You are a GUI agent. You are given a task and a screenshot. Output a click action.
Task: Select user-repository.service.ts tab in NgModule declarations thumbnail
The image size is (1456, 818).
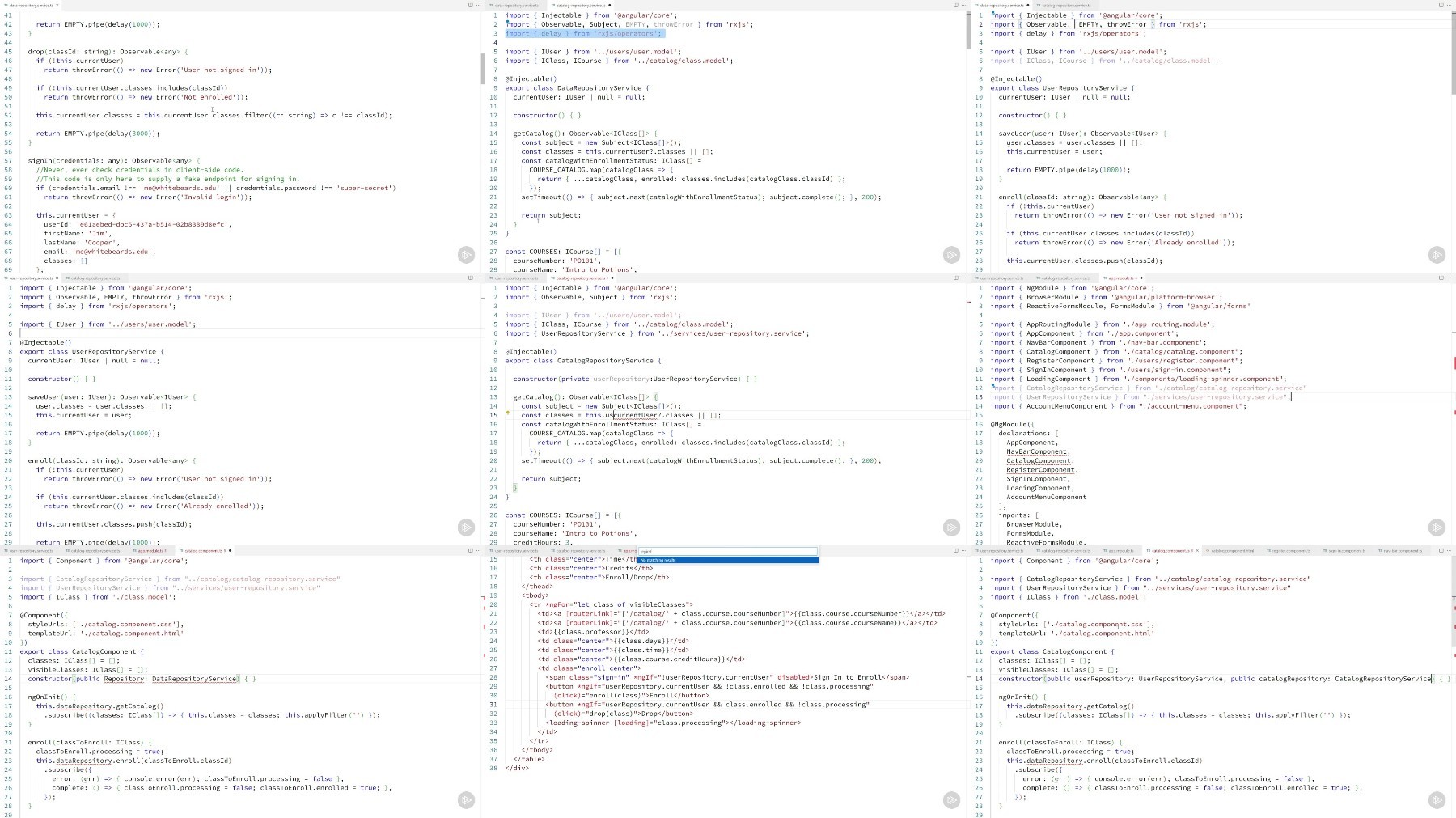[1001, 278]
